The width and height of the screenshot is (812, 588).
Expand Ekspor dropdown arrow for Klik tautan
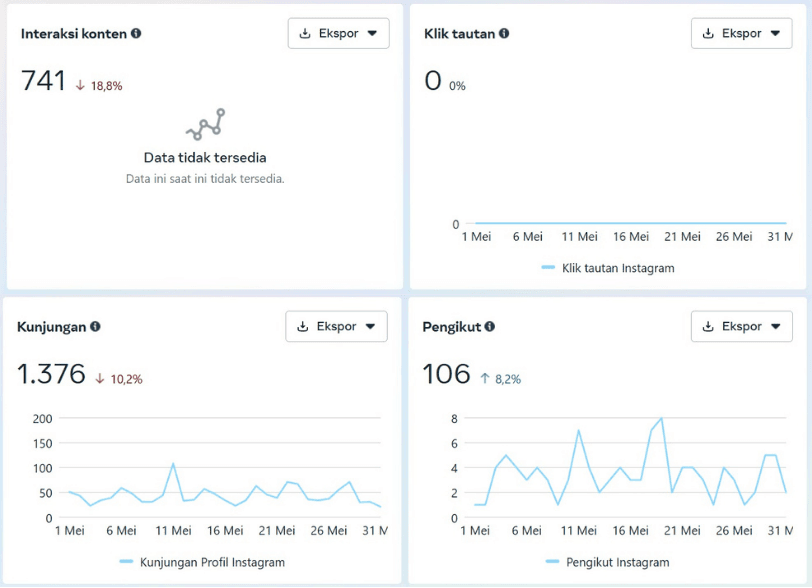click(775, 33)
